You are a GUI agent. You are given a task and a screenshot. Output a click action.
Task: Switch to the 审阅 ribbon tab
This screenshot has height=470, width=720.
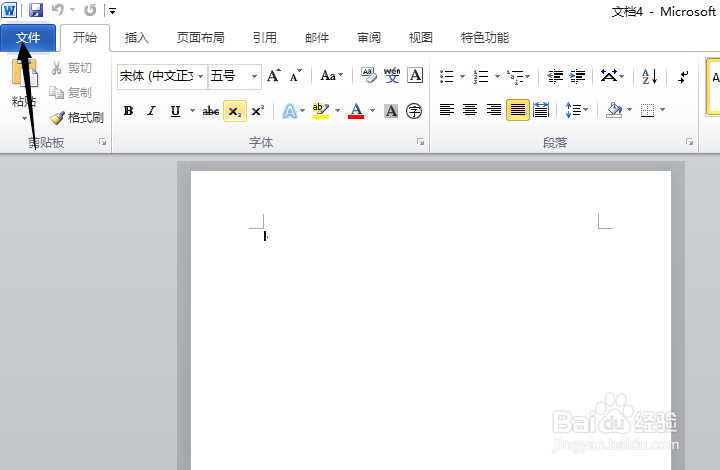click(369, 38)
